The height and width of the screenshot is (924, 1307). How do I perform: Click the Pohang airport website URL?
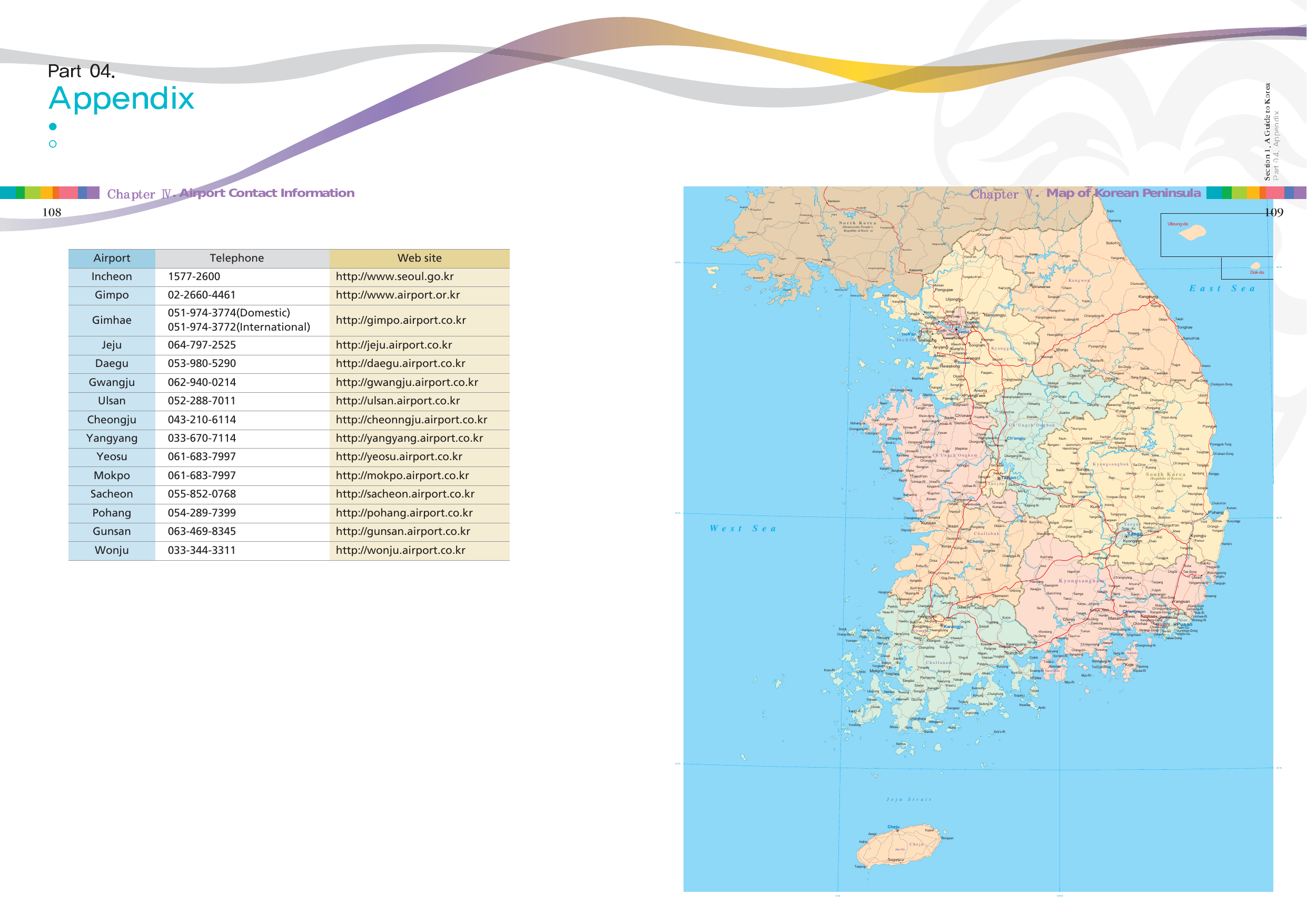[403, 513]
